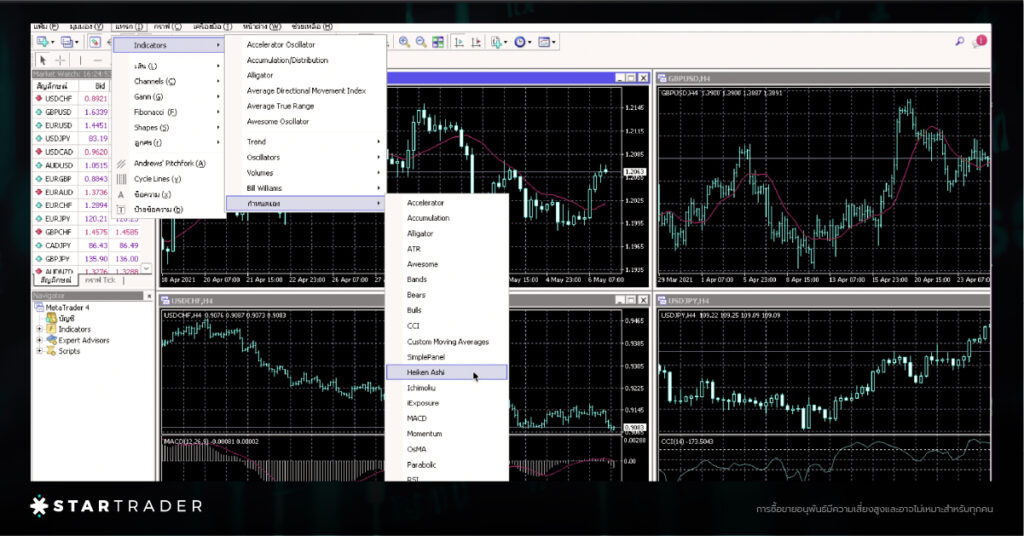Click the MetaTrader 4 root icon in Navigator
The height and width of the screenshot is (536, 1024).
click(39, 307)
